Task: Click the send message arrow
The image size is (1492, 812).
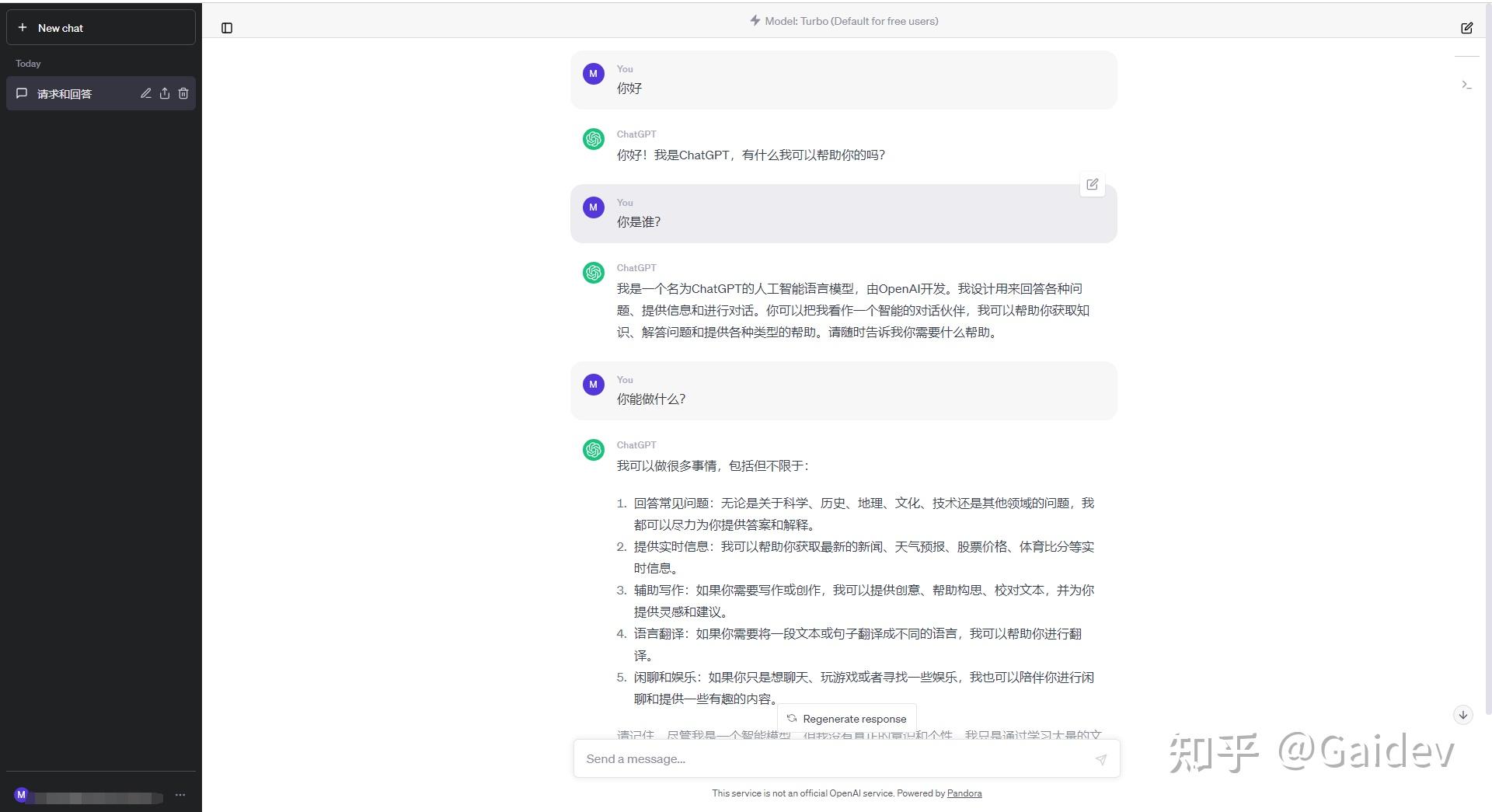Action: 1101,759
